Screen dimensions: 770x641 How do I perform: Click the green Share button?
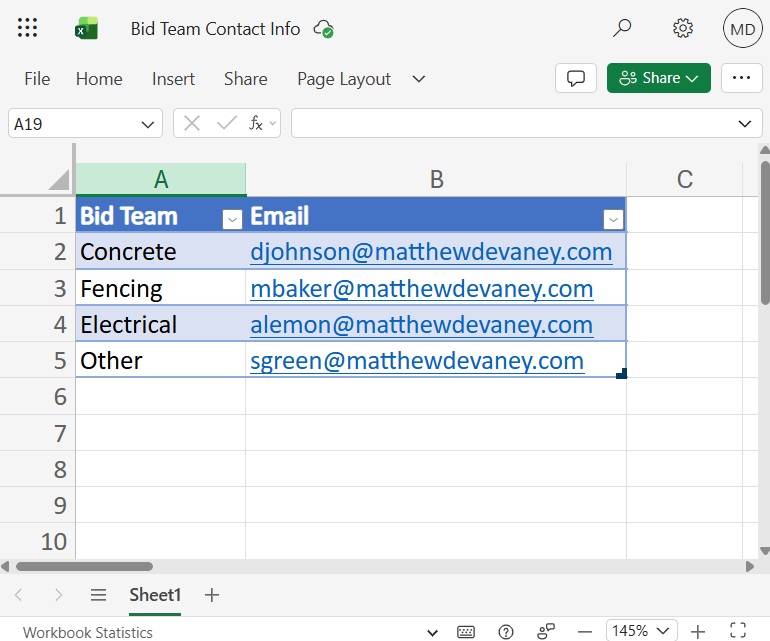coord(658,78)
